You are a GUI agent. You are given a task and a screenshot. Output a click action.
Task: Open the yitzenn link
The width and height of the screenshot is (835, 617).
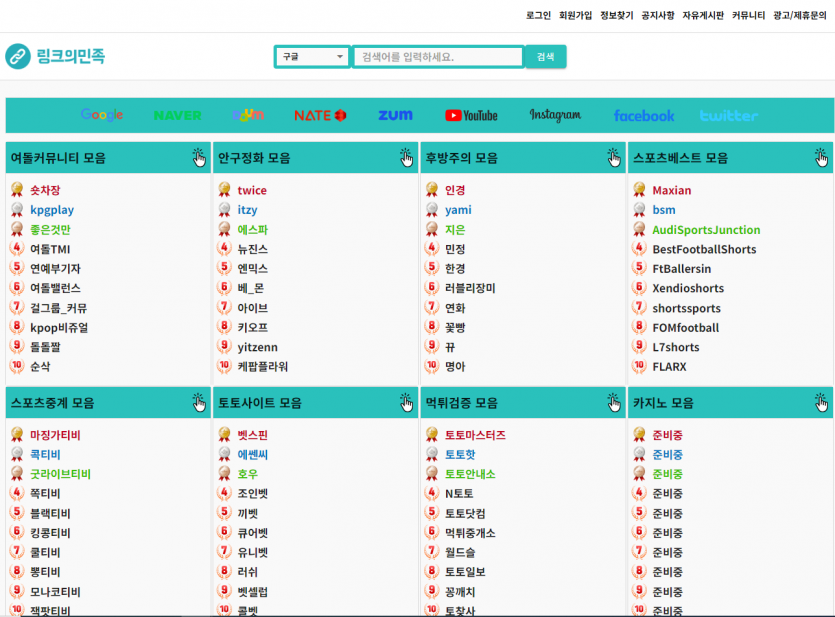point(257,347)
